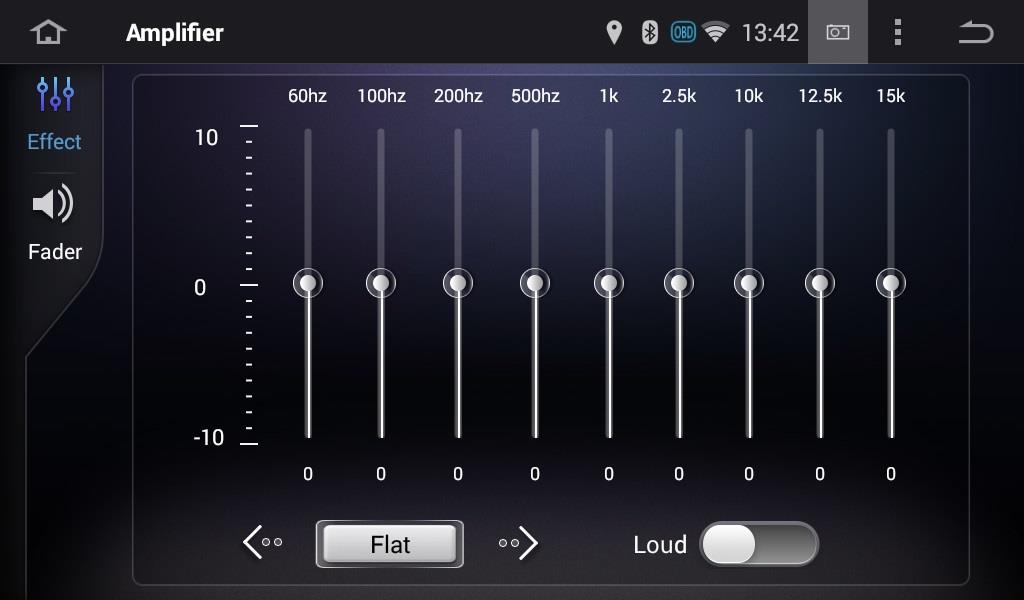
Task: Click the 500hz band label
Action: 535,96
